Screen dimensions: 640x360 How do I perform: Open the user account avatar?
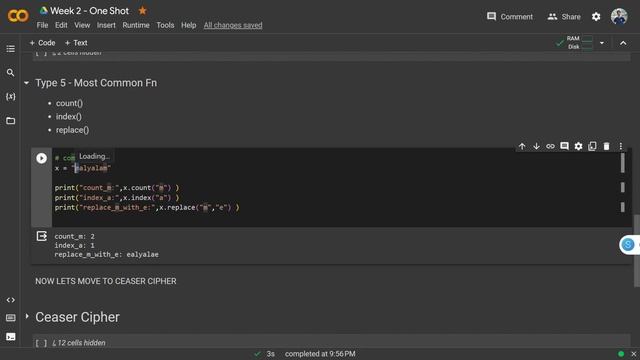[619, 16]
